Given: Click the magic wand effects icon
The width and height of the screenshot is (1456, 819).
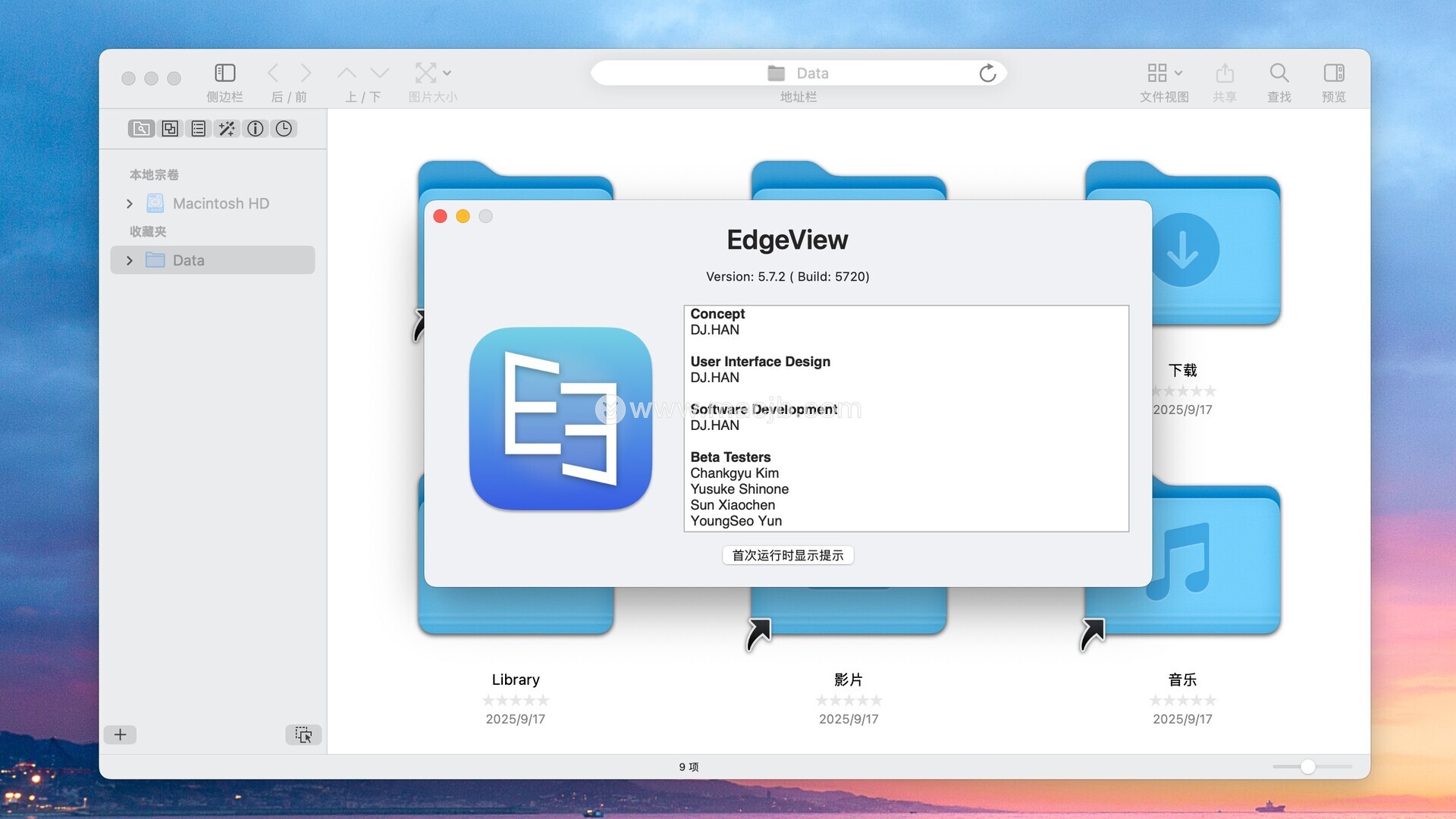Looking at the screenshot, I should tap(227, 129).
